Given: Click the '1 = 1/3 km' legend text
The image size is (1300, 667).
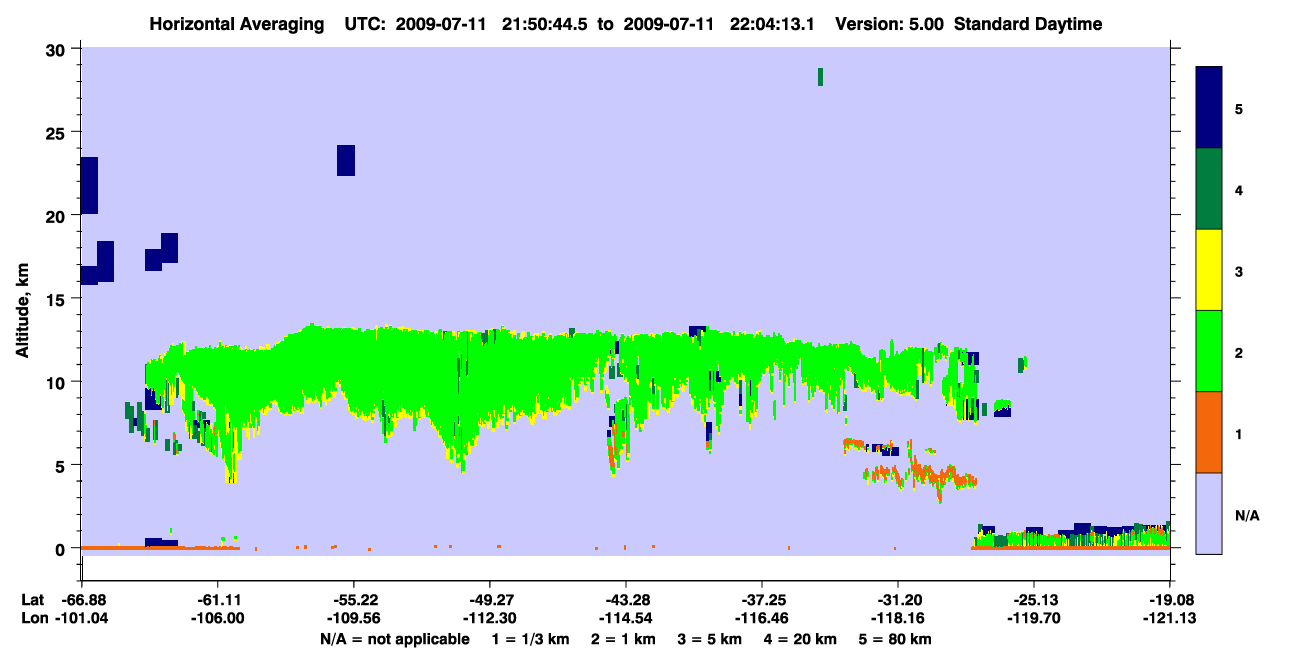Looking at the screenshot, I should [x=531, y=639].
